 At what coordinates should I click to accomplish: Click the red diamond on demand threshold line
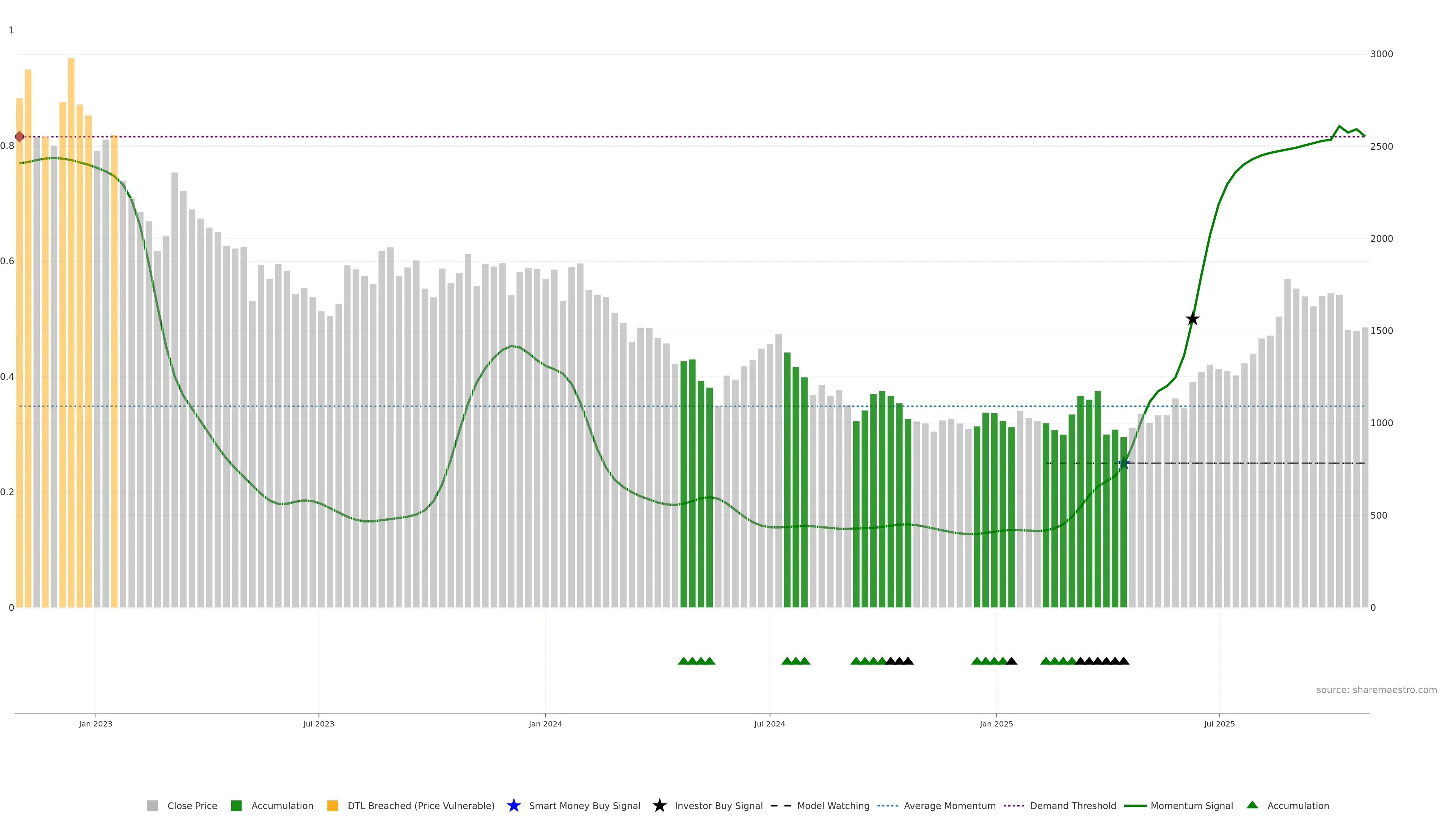pos(19,137)
